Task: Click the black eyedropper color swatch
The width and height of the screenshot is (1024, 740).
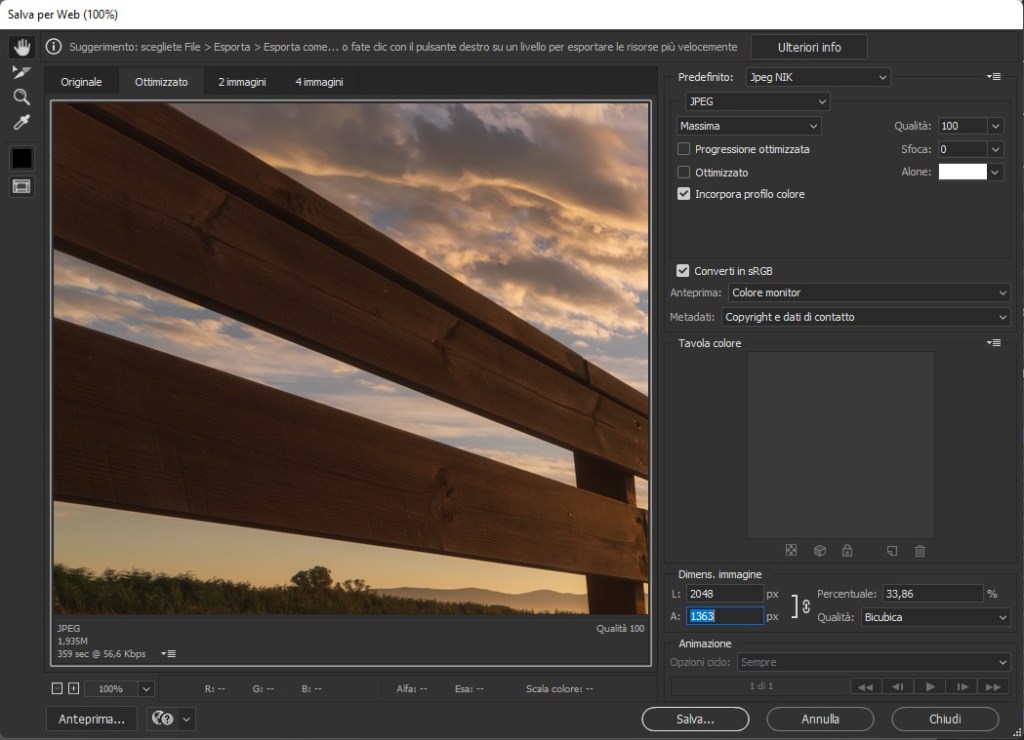Action: coord(22,158)
